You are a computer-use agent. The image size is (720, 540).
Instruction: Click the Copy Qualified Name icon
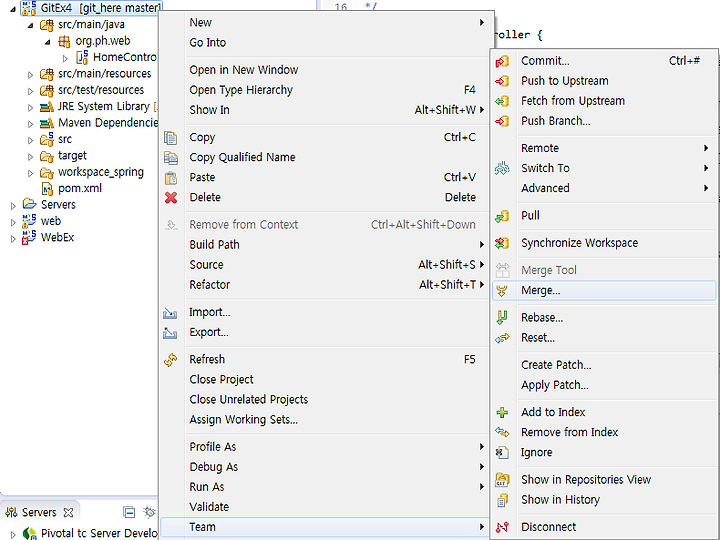(x=170, y=158)
